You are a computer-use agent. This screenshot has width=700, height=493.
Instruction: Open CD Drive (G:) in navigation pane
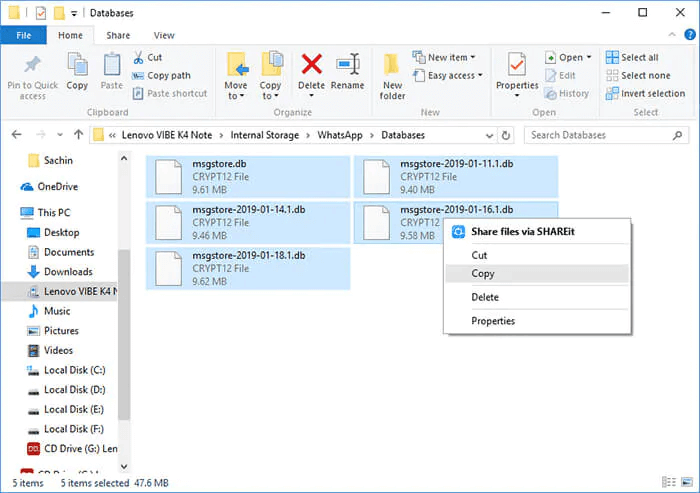(x=72, y=448)
